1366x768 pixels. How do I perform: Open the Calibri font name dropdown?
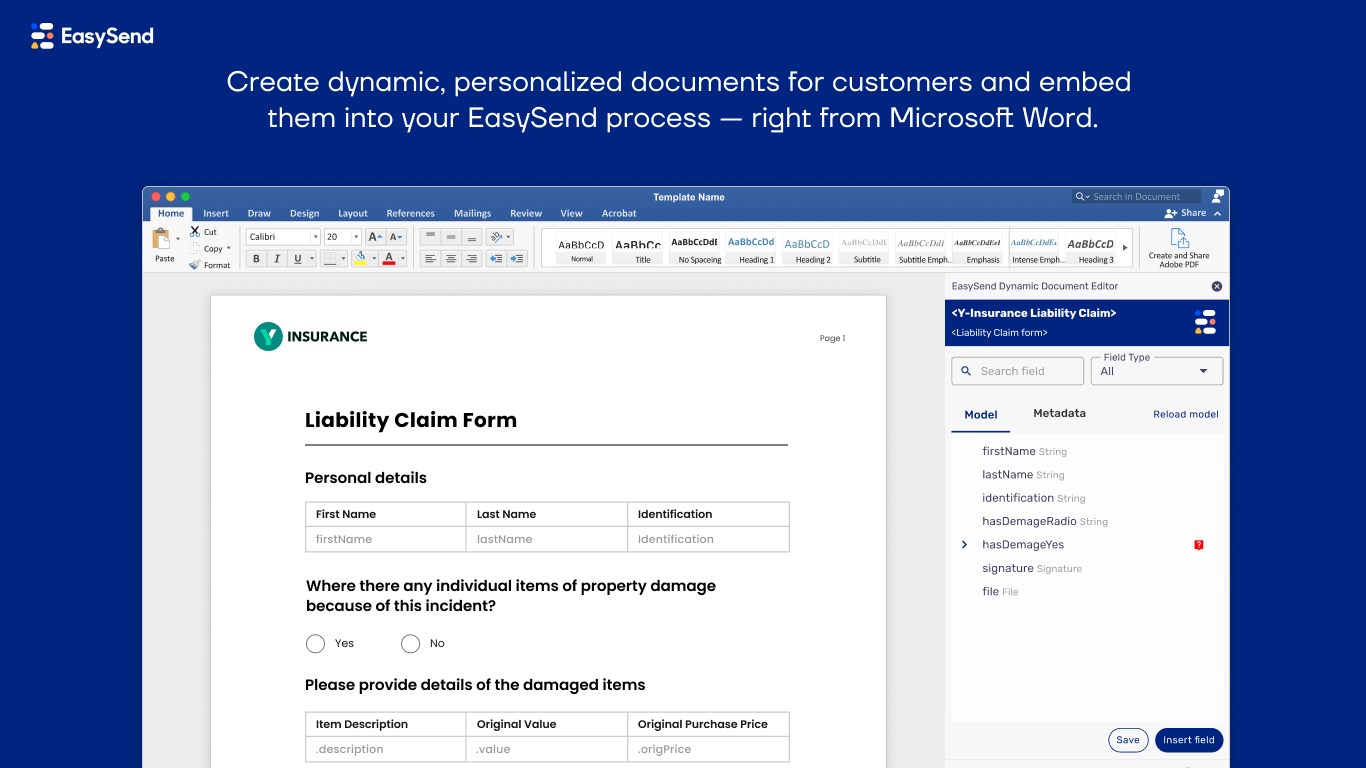tap(316, 237)
